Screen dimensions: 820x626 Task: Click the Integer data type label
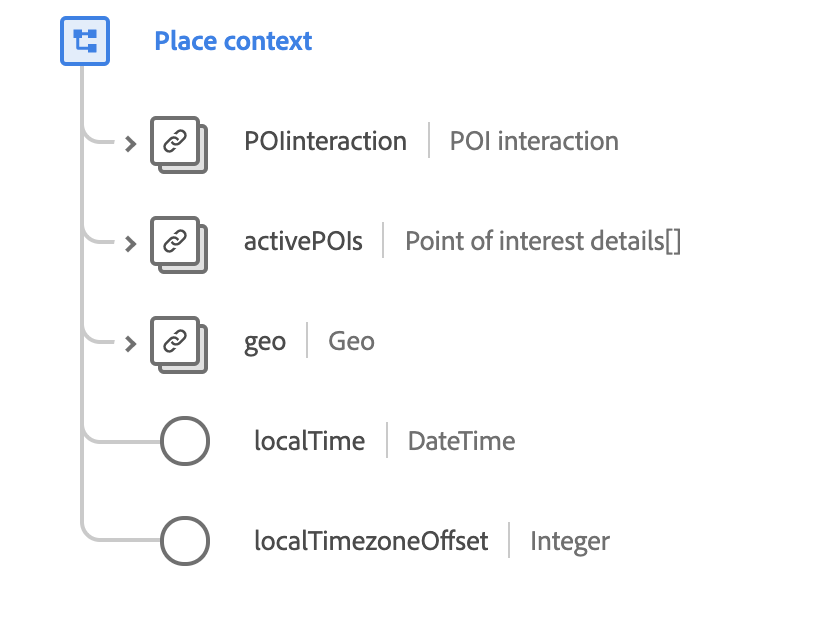click(x=570, y=541)
